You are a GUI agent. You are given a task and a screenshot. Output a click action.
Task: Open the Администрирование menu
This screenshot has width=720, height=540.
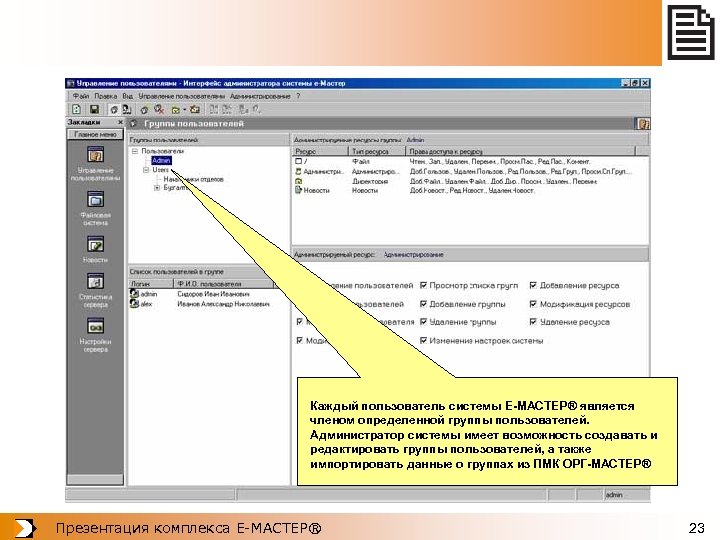(260, 96)
